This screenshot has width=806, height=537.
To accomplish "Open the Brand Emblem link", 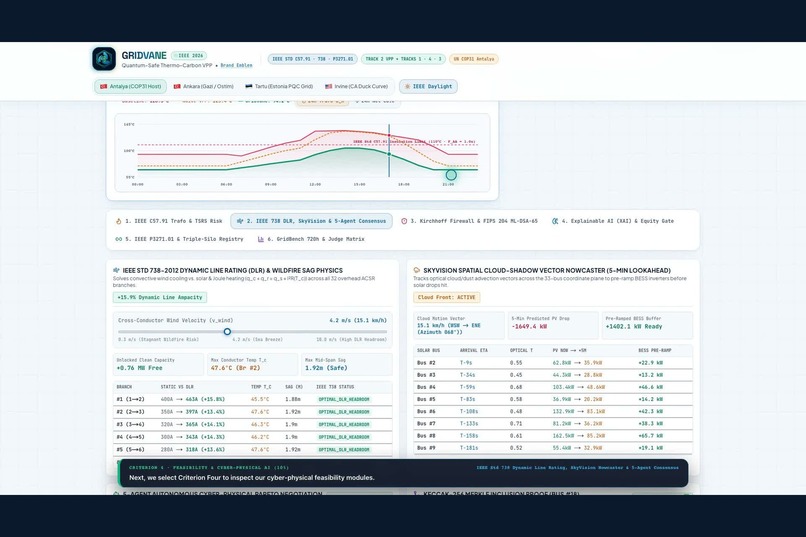I will [x=236, y=66].
